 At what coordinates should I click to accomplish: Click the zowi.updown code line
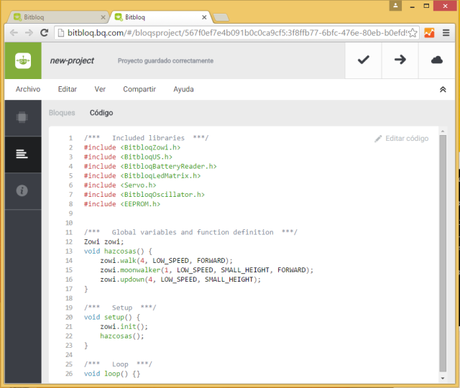(x=180, y=279)
